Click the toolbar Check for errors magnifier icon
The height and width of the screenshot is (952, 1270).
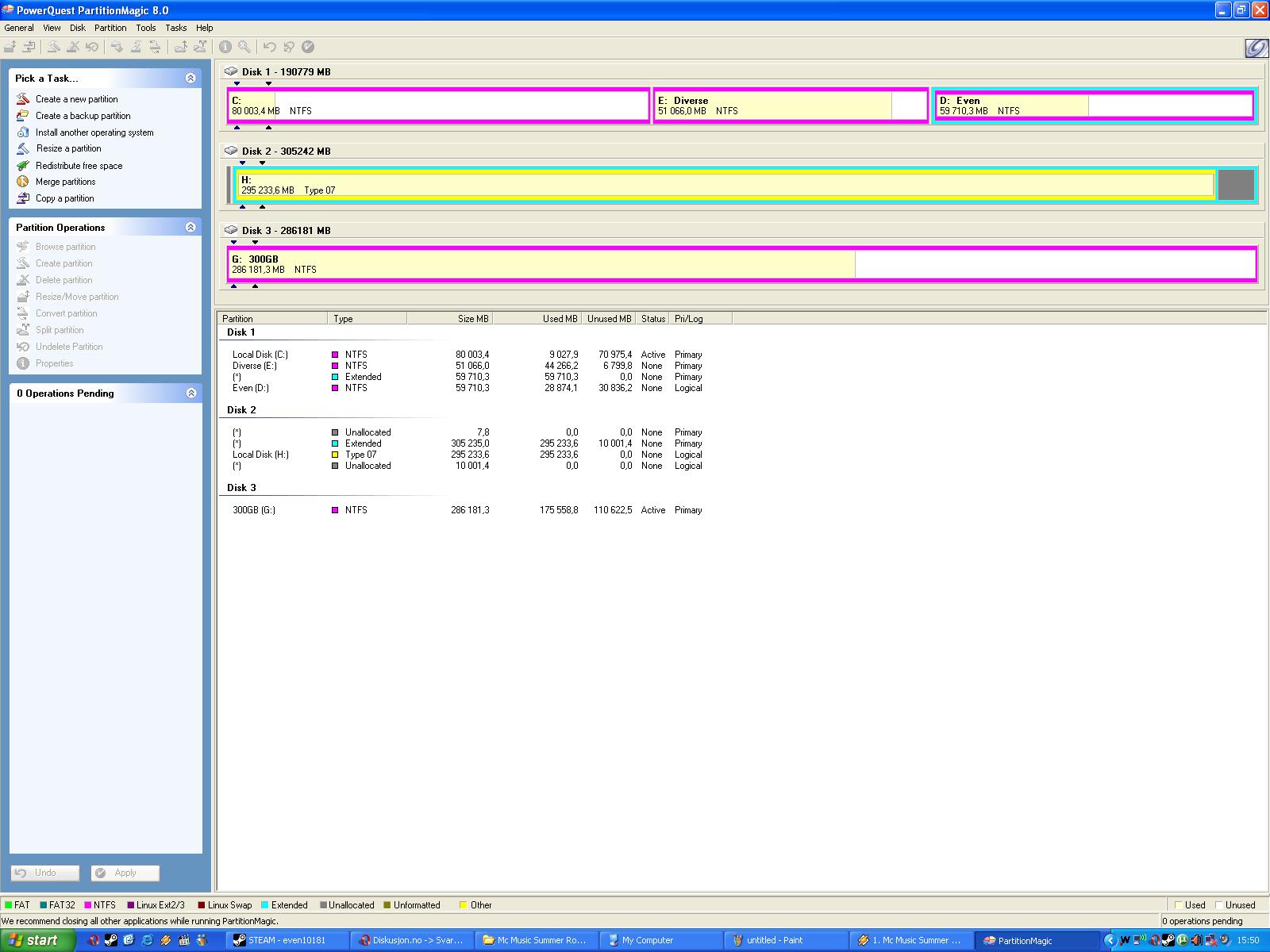click(244, 47)
